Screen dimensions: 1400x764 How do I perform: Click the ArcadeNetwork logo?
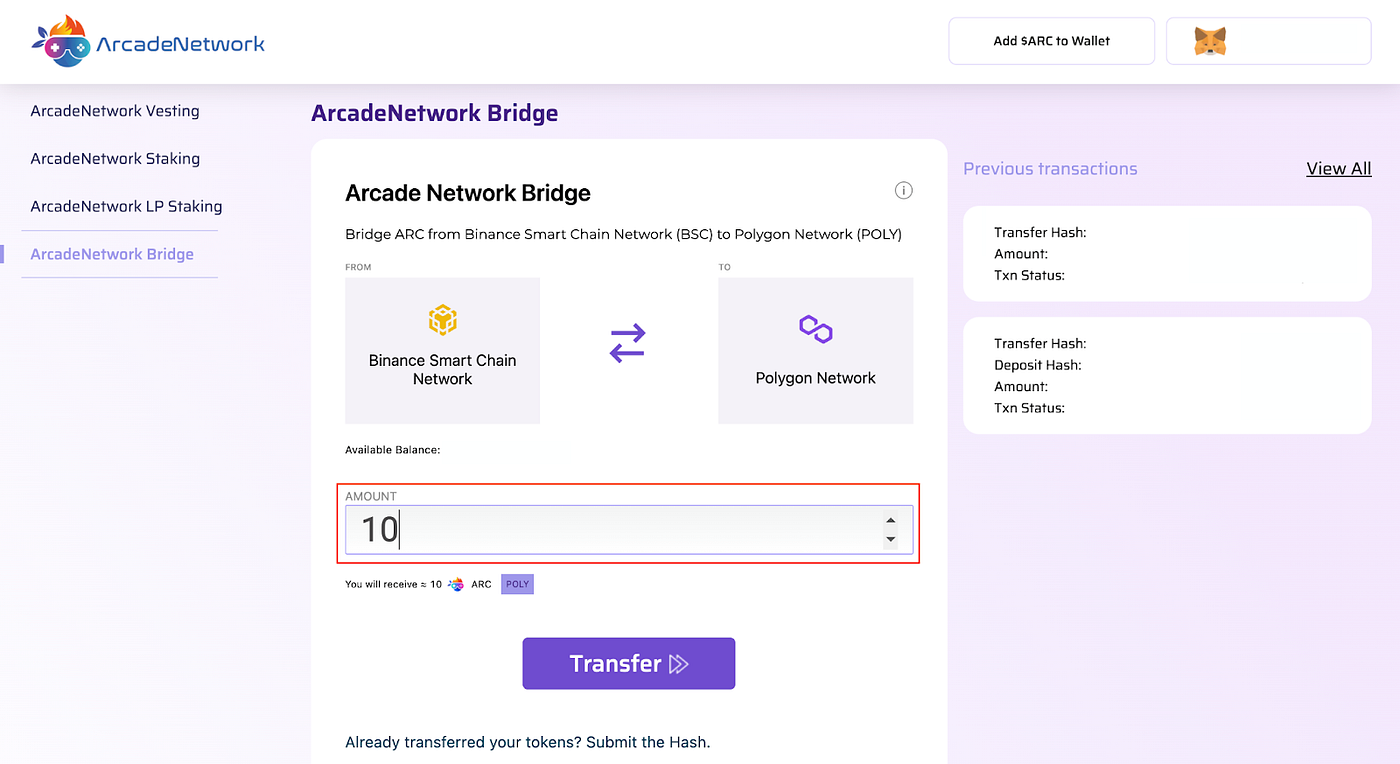(149, 41)
